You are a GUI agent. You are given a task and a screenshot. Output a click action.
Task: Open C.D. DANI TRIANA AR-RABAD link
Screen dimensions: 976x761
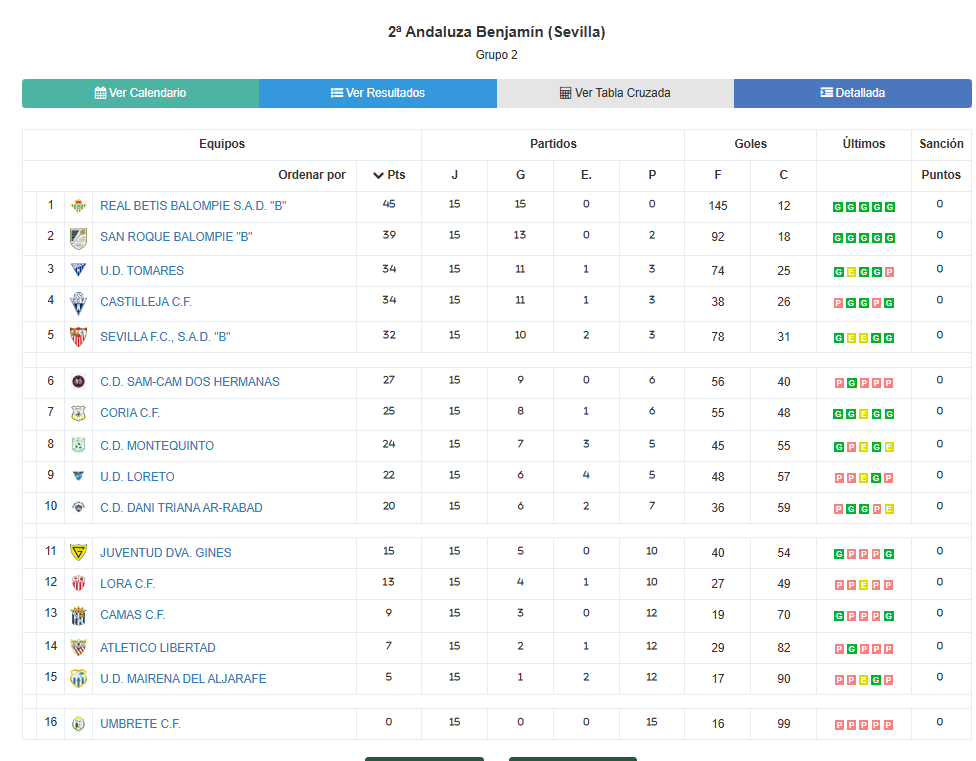181,508
